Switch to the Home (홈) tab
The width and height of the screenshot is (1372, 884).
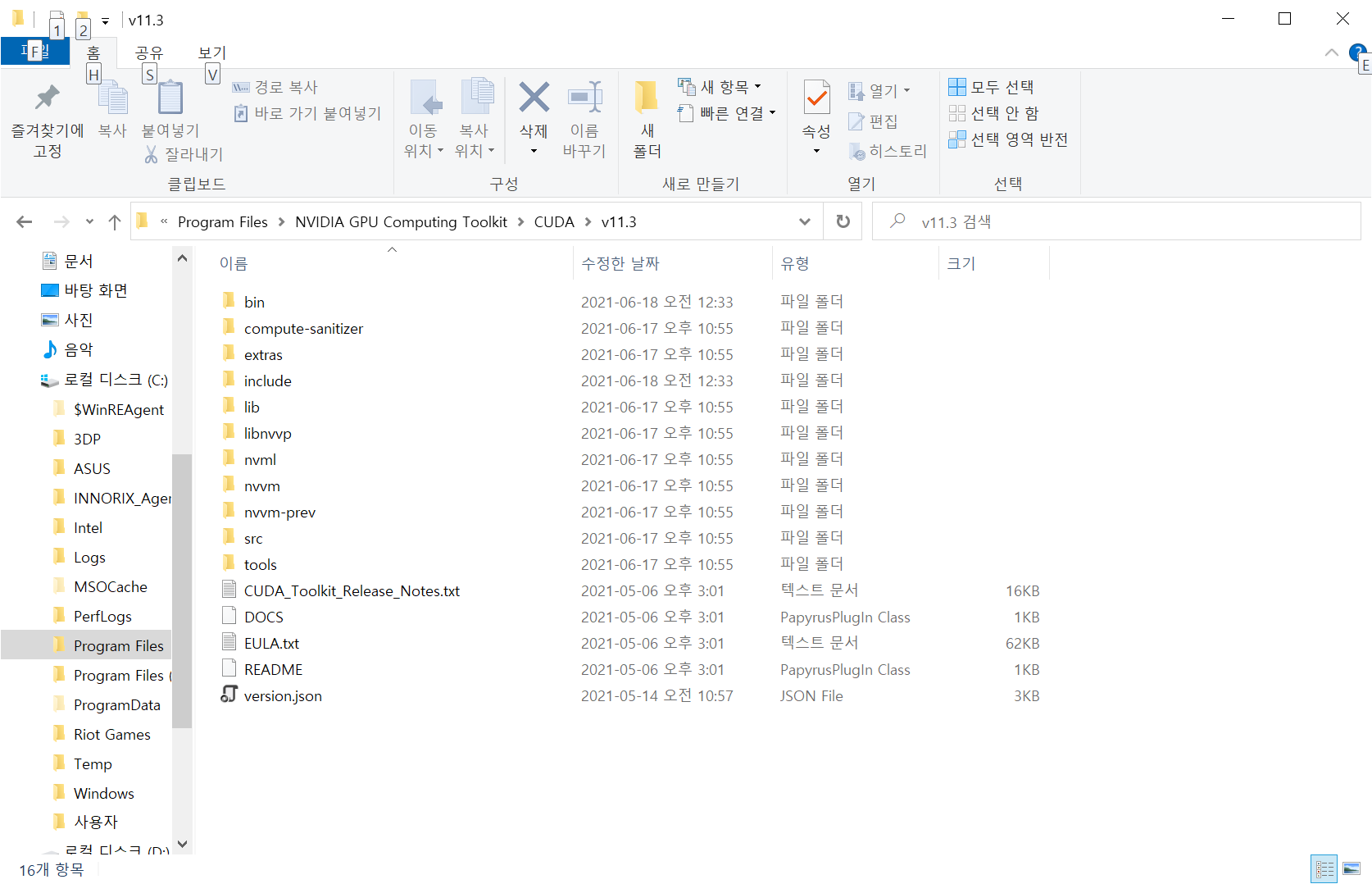tap(93, 52)
